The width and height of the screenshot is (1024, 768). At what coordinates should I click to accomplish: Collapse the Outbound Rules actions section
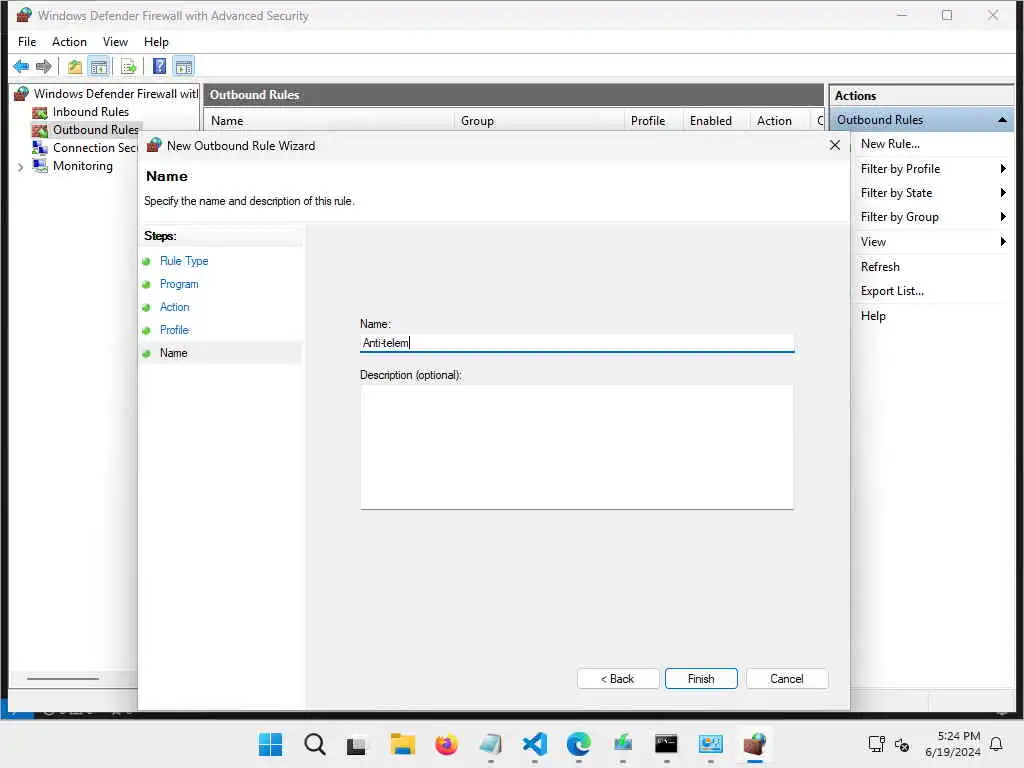(x=1002, y=120)
